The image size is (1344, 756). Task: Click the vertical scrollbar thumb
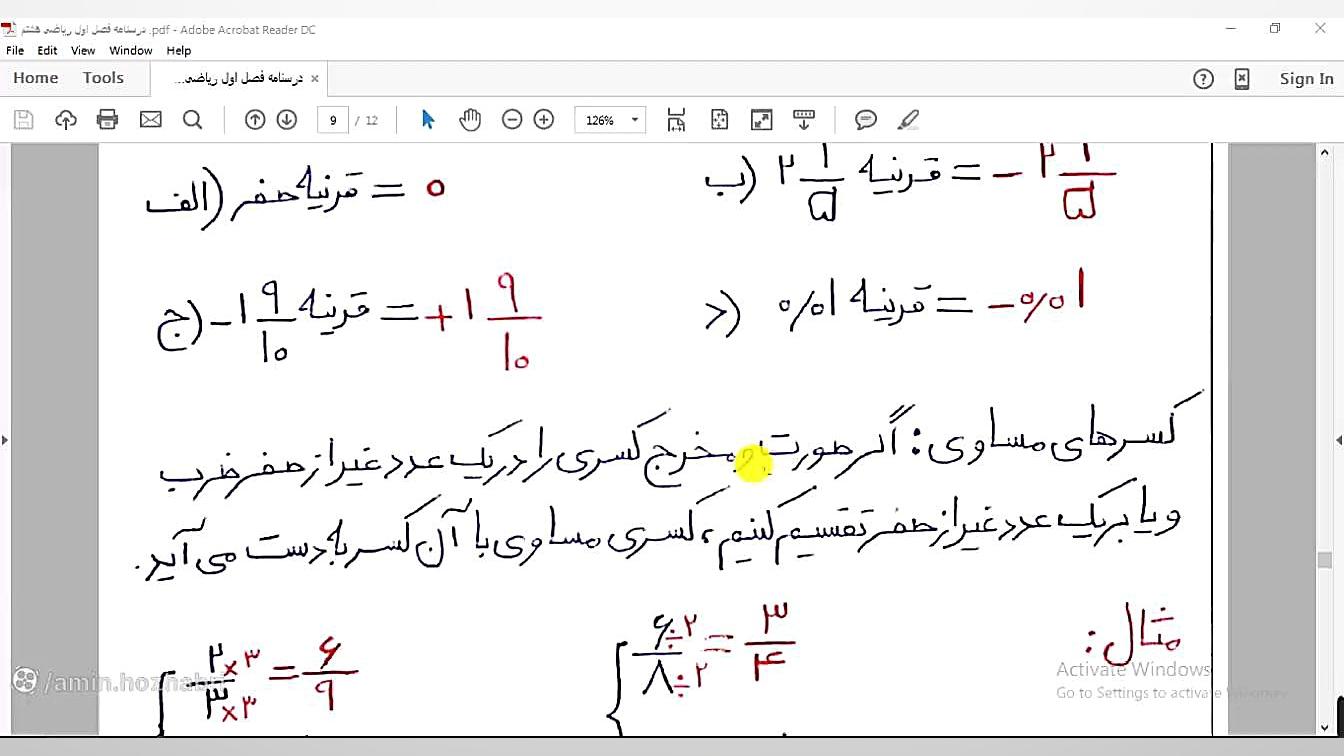[1325, 560]
